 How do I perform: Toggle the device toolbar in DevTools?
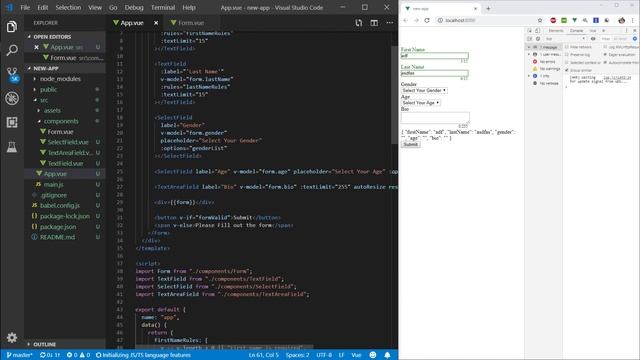538,31
